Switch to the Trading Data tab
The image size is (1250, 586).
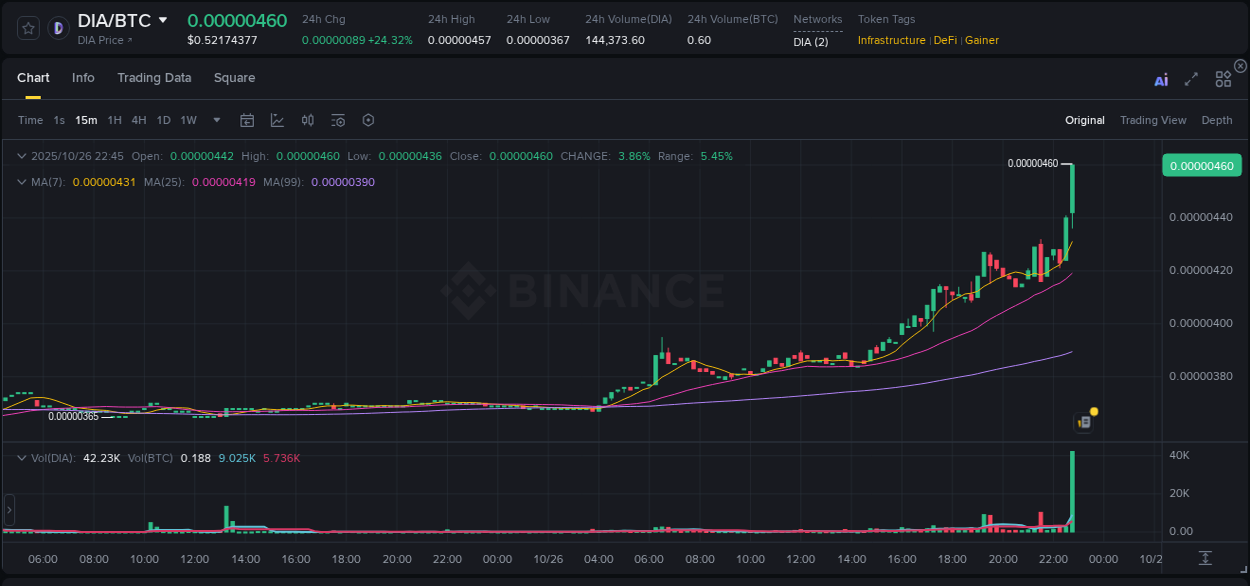(154, 78)
